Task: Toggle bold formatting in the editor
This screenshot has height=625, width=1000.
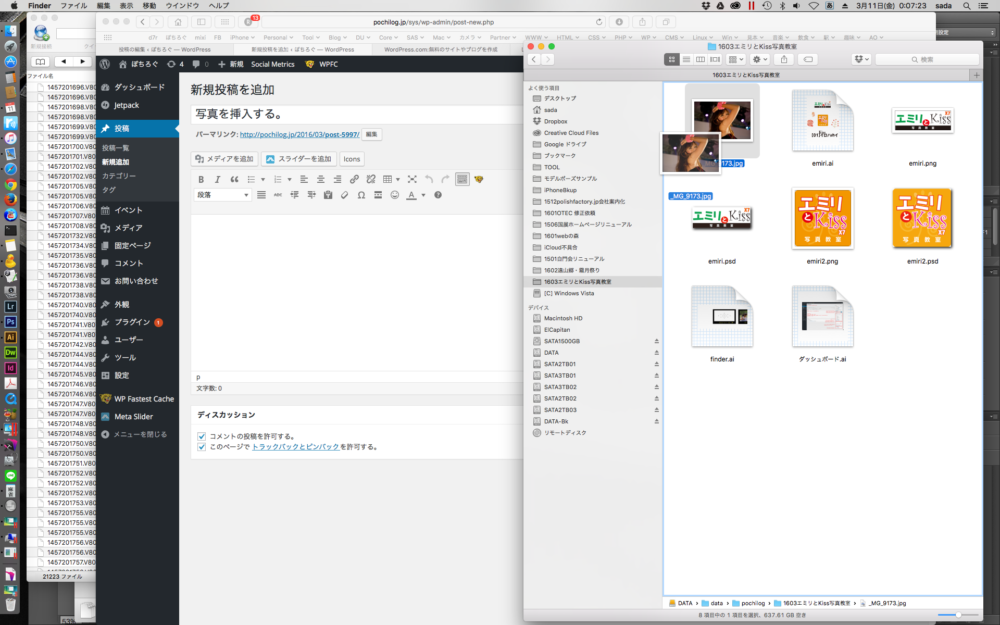Action: [x=200, y=179]
